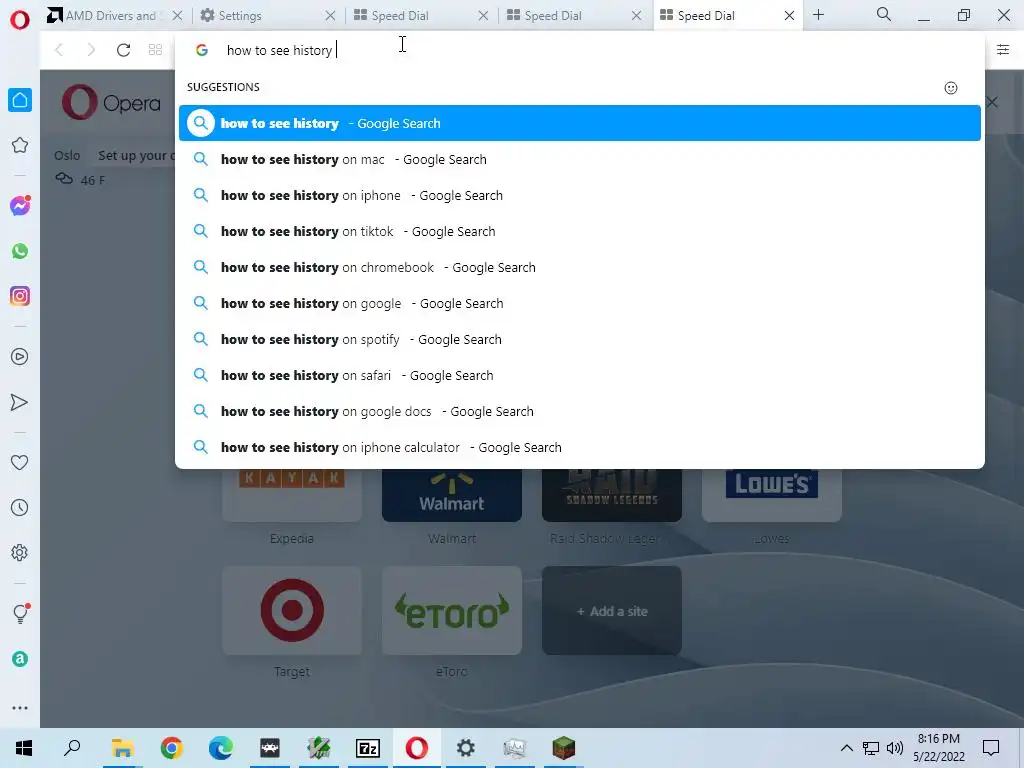Close the active Speed Dial tab
1024x768 pixels.
pyautogui.click(x=789, y=15)
